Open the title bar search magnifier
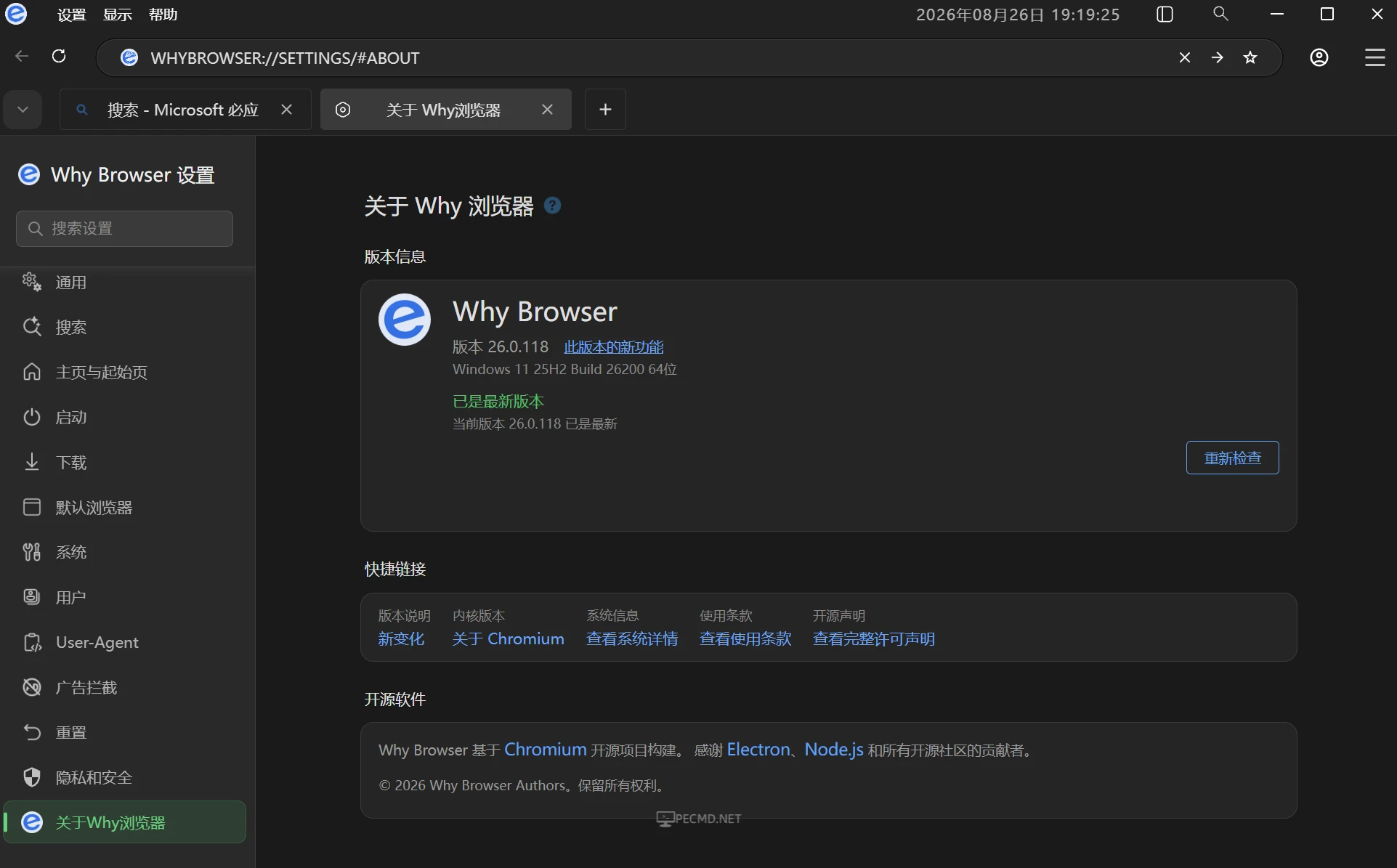This screenshot has height=868, width=1397. [x=1220, y=14]
